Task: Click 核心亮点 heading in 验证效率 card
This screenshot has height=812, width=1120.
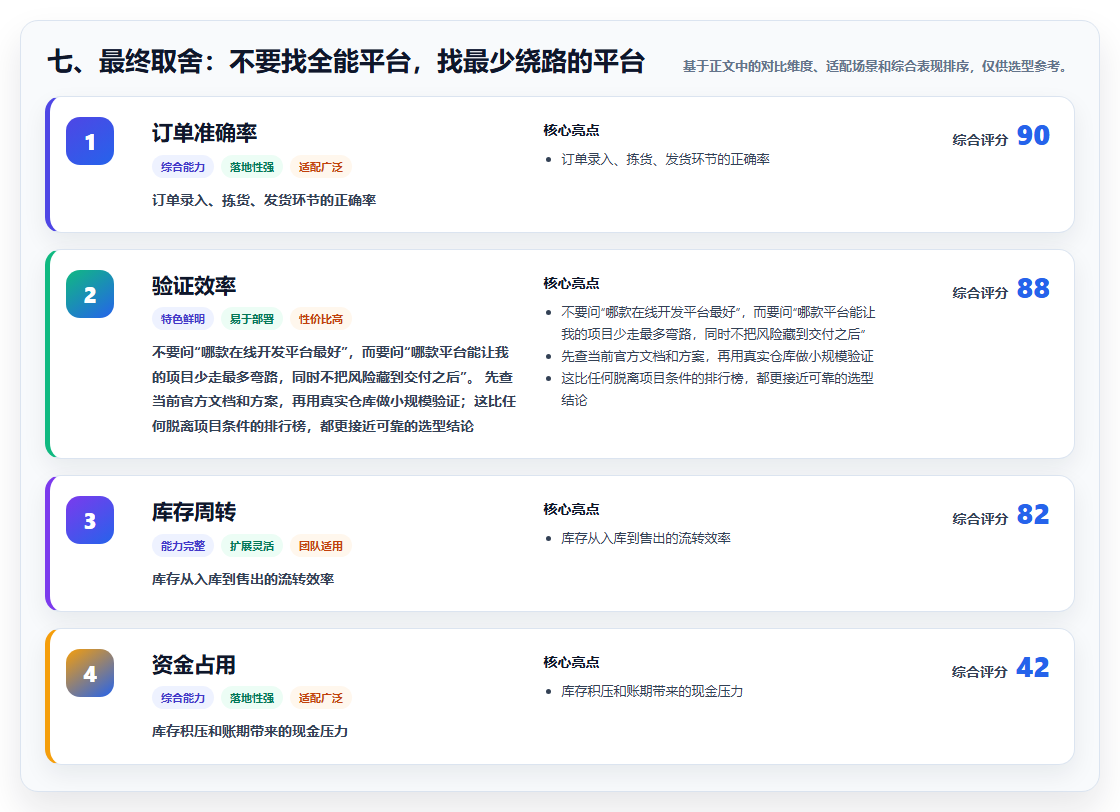Action: (x=571, y=284)
